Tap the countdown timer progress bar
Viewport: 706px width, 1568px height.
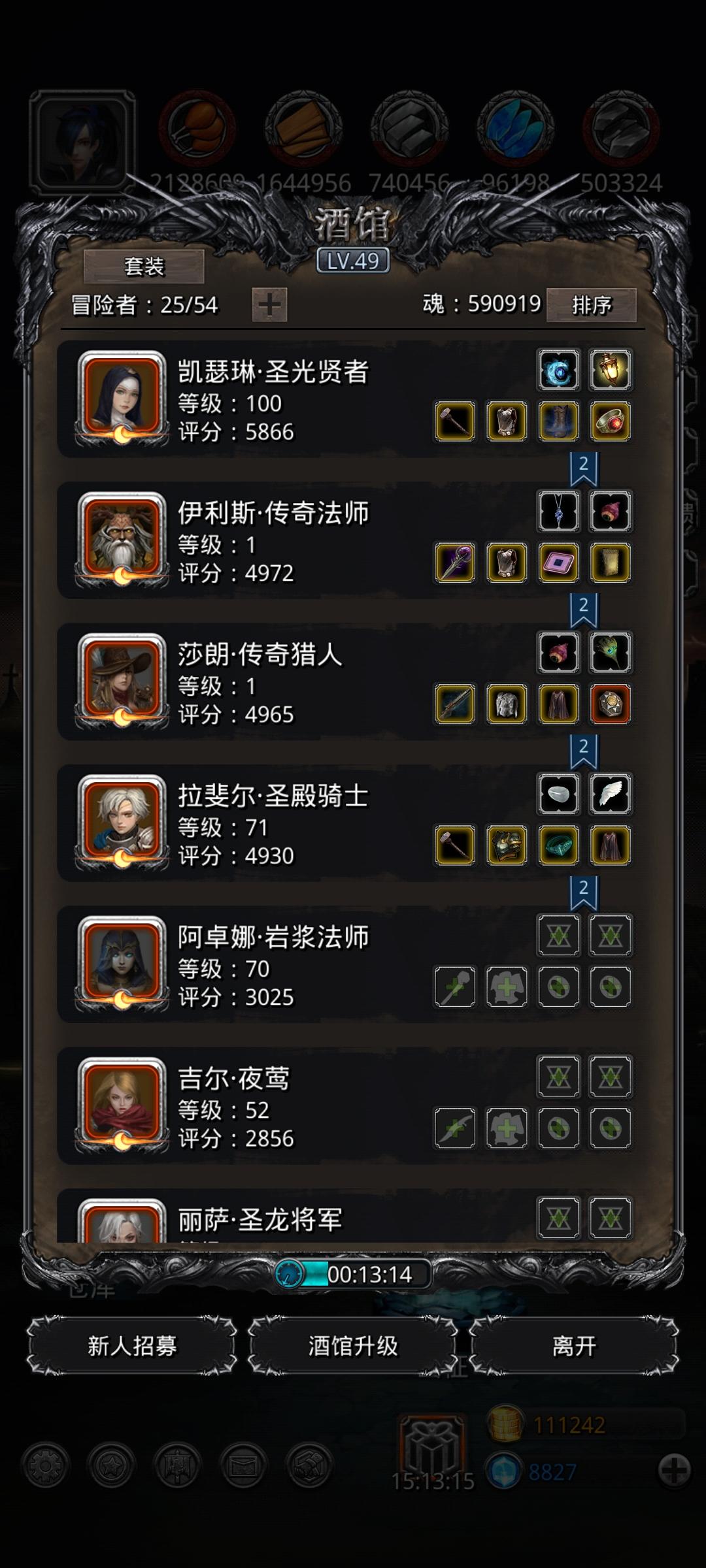pos(353,1274)
